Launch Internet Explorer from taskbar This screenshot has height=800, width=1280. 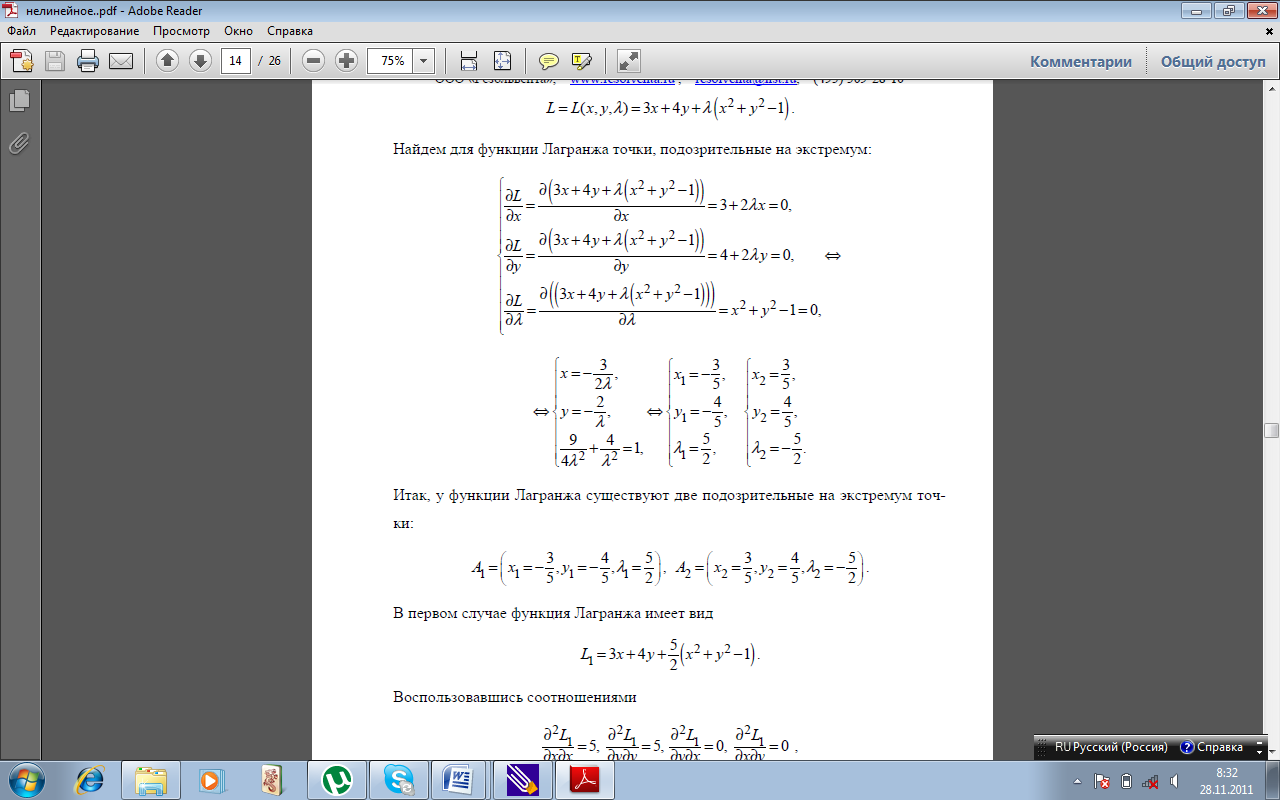pos(90,779)
